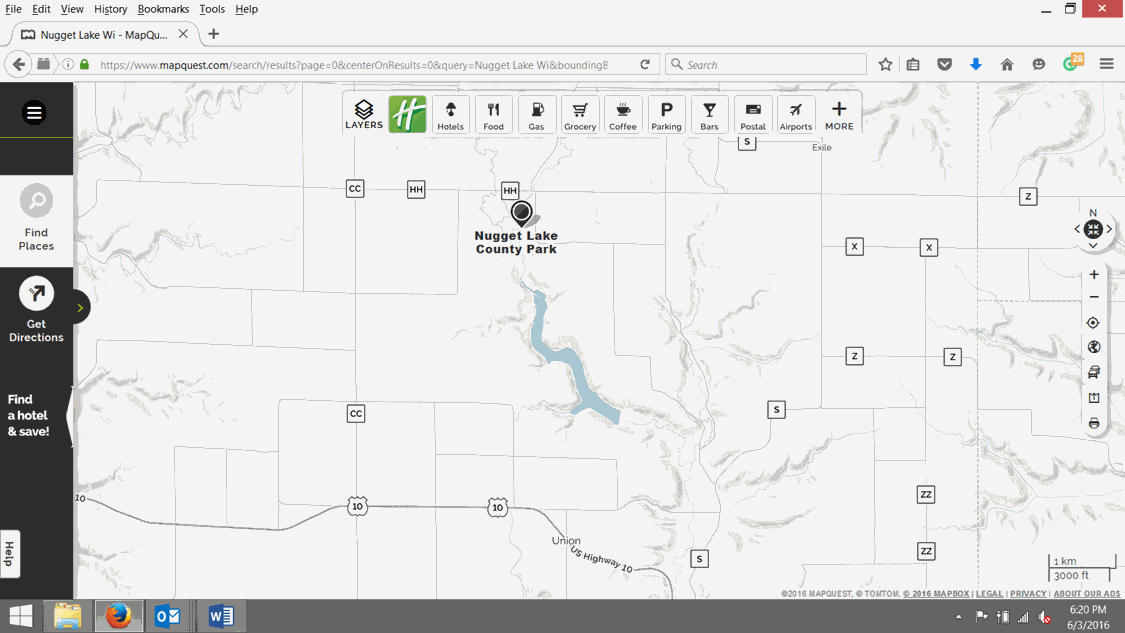Rotate map right with compass arrow
Screen dimensions: 1125x633
(1109, 229)
